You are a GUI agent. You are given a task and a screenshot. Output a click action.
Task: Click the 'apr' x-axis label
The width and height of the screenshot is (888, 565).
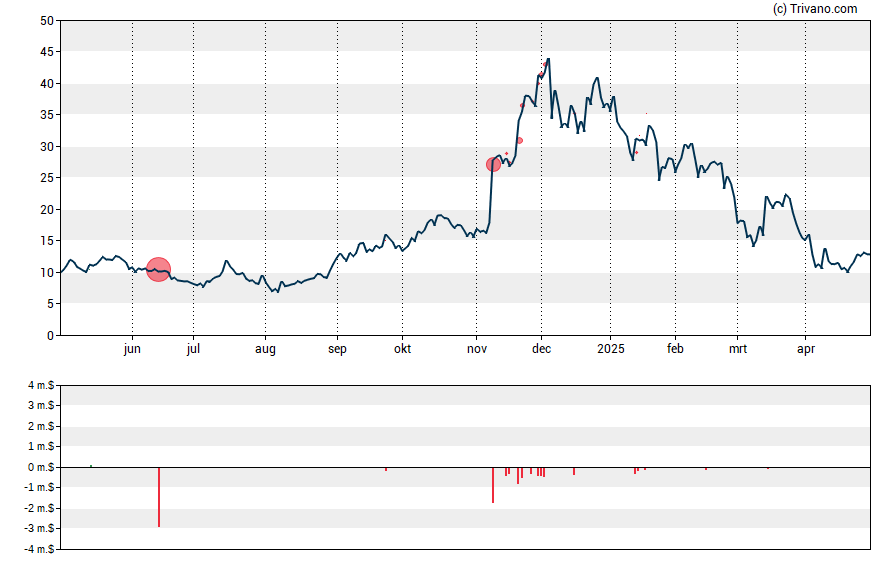pyautogui.click(x=806, y=349)
